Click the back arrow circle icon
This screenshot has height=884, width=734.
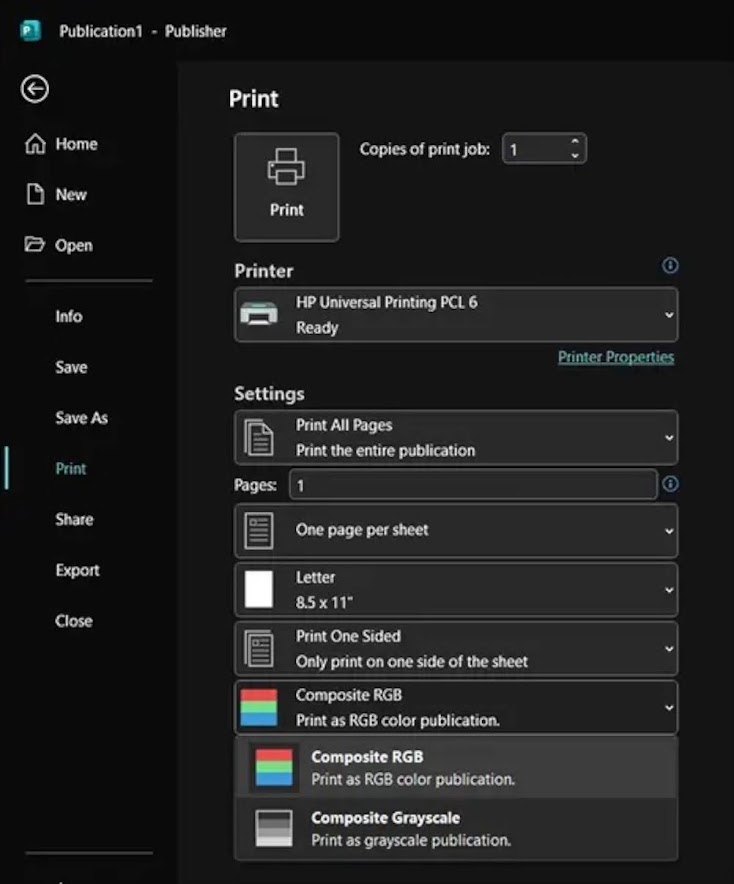[x=35, y=89]
